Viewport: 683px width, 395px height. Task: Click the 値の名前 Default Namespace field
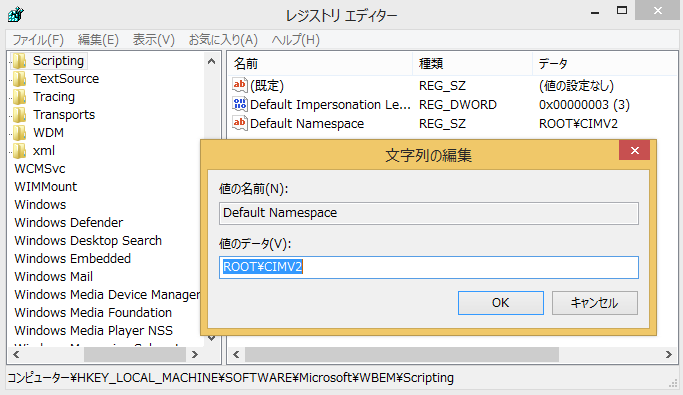(x=429, y=213)
